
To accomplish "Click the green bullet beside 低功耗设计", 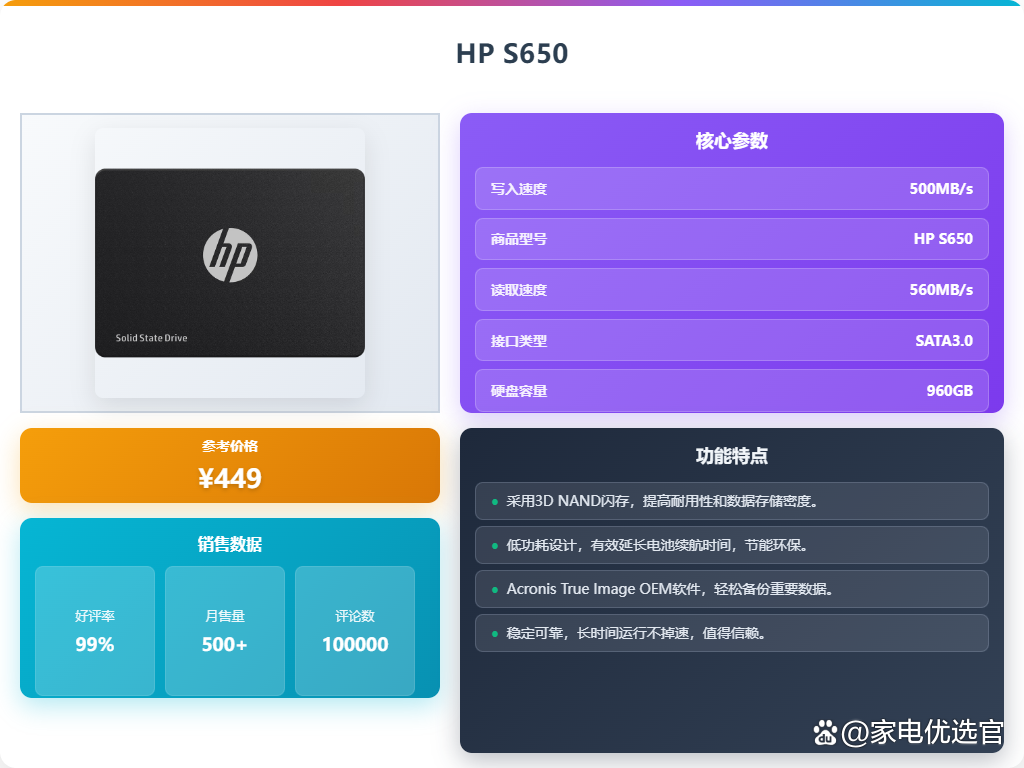I will tap(494, 546).
